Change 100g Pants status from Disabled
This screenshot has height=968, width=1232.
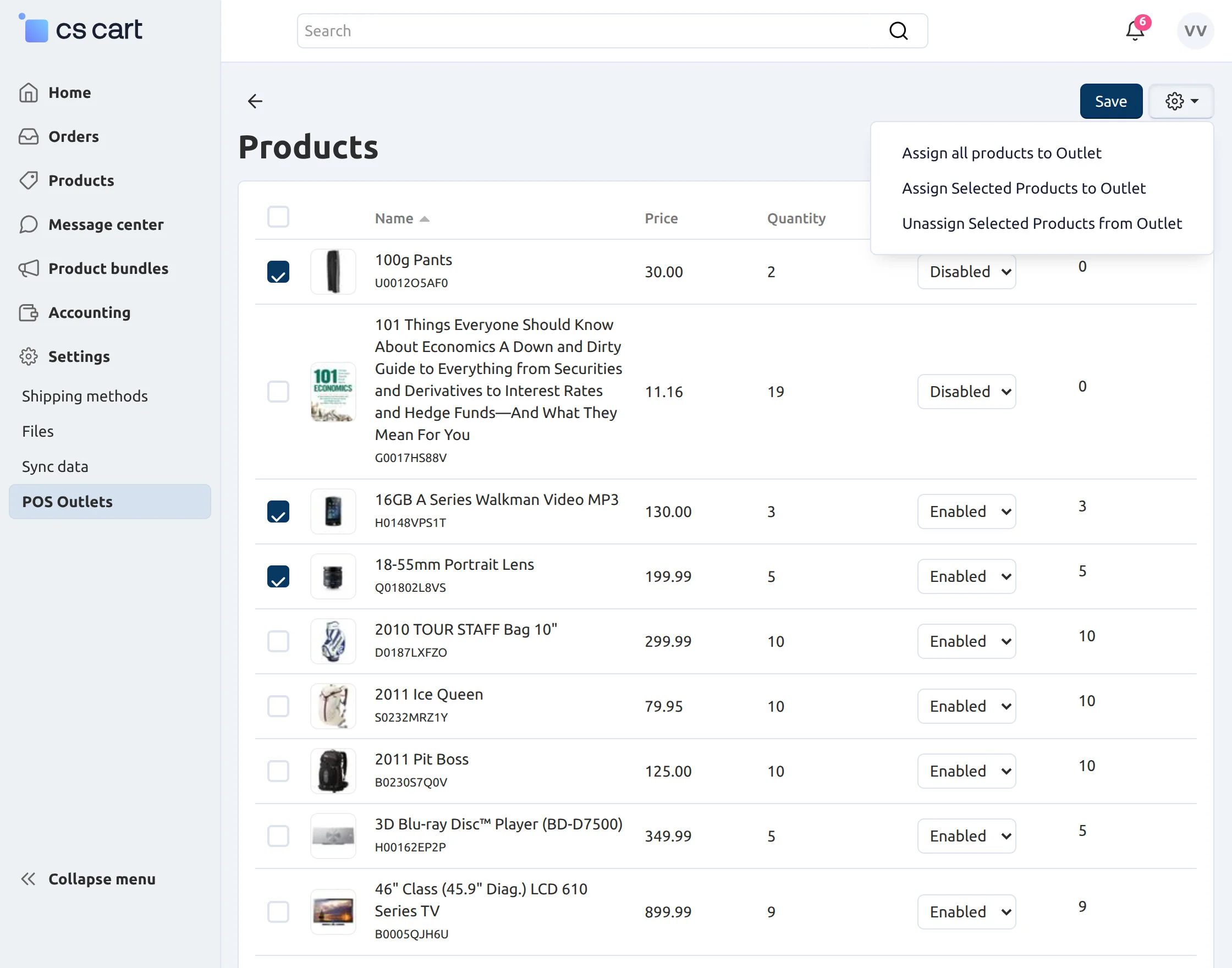(966, 272)
